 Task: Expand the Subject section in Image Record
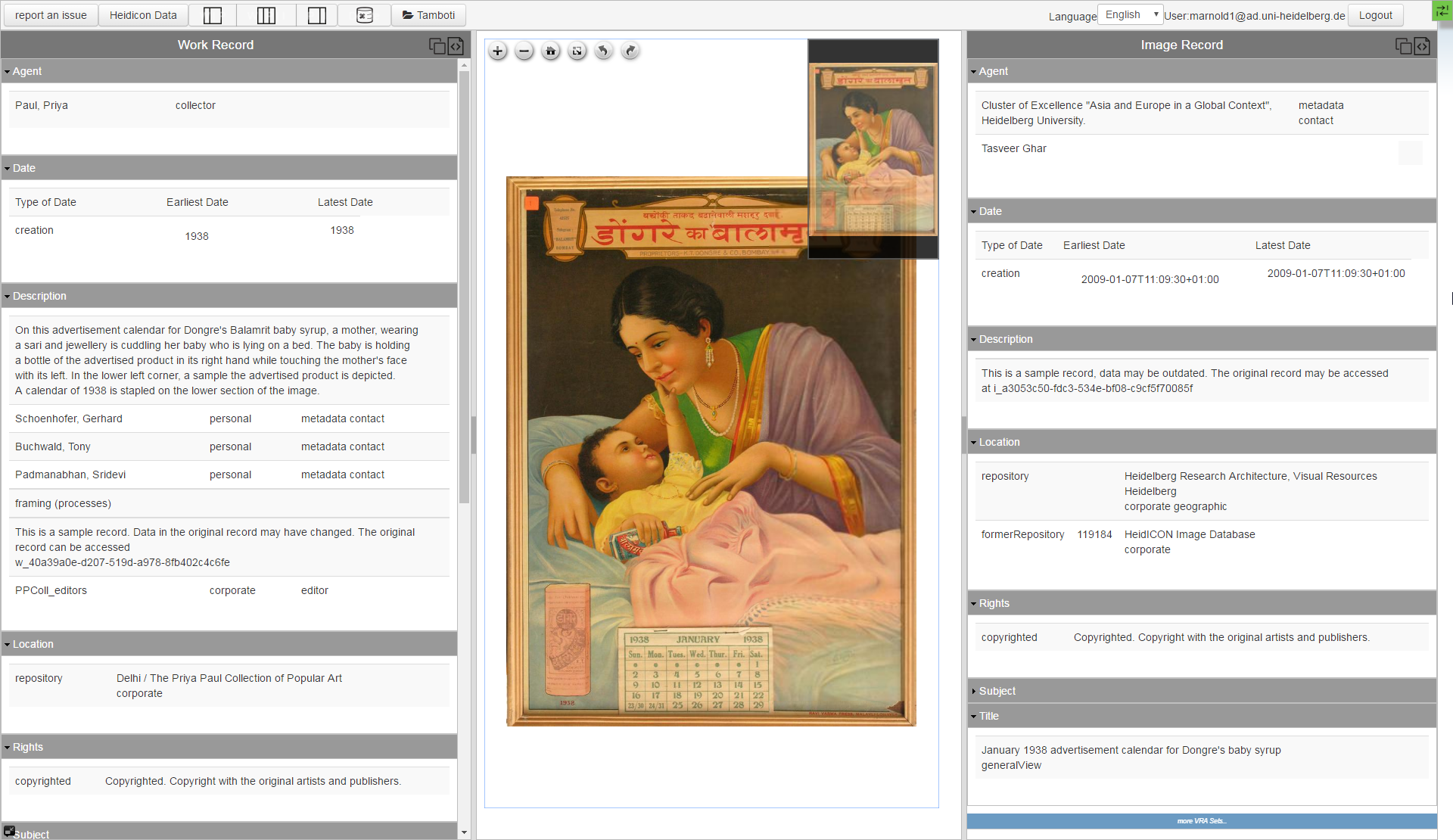coord(997,691)
